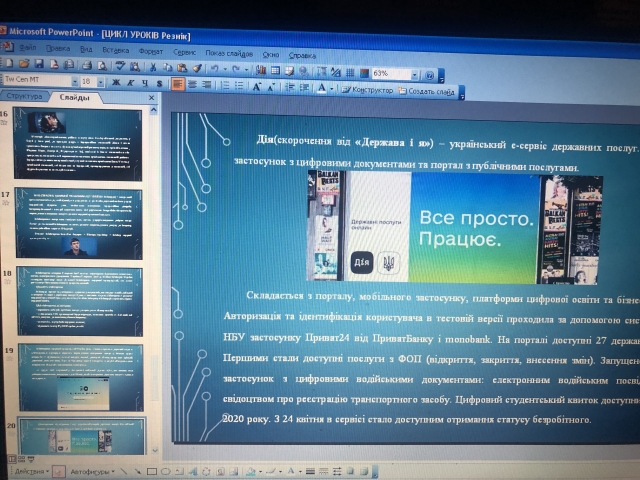Viewport: 640px width, 480px height.
Task: Toggle Italic (К) formatting
Action: tap(131, 83)
